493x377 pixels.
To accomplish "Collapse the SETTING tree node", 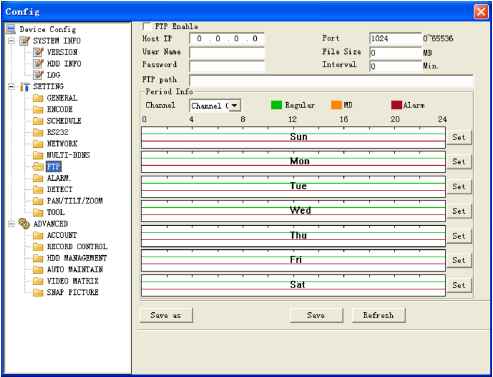I will click(12, 86).
